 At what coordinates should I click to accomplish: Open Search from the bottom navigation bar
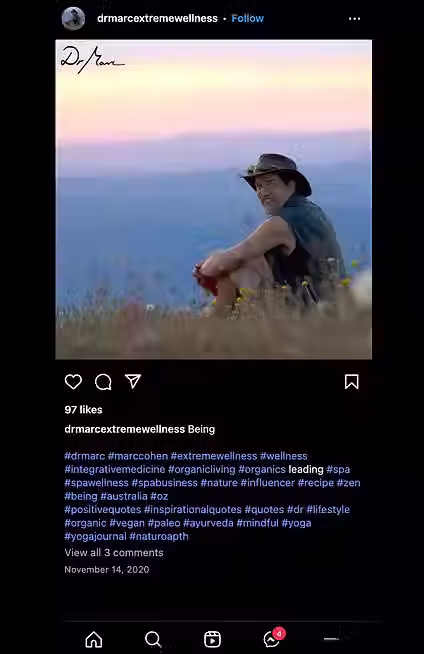click(153, 639)
